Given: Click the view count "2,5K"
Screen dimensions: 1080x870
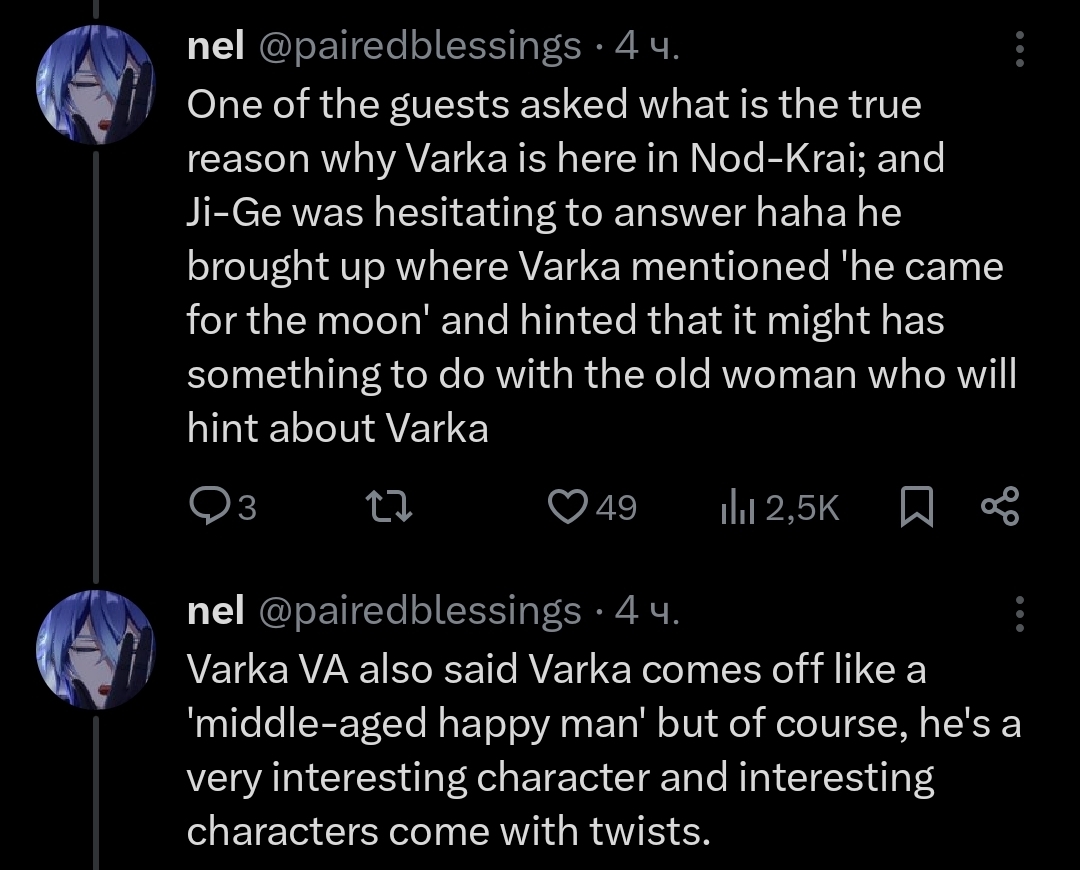Looking at the screenshot, I should pyautogui.click(x=802, y=509).
